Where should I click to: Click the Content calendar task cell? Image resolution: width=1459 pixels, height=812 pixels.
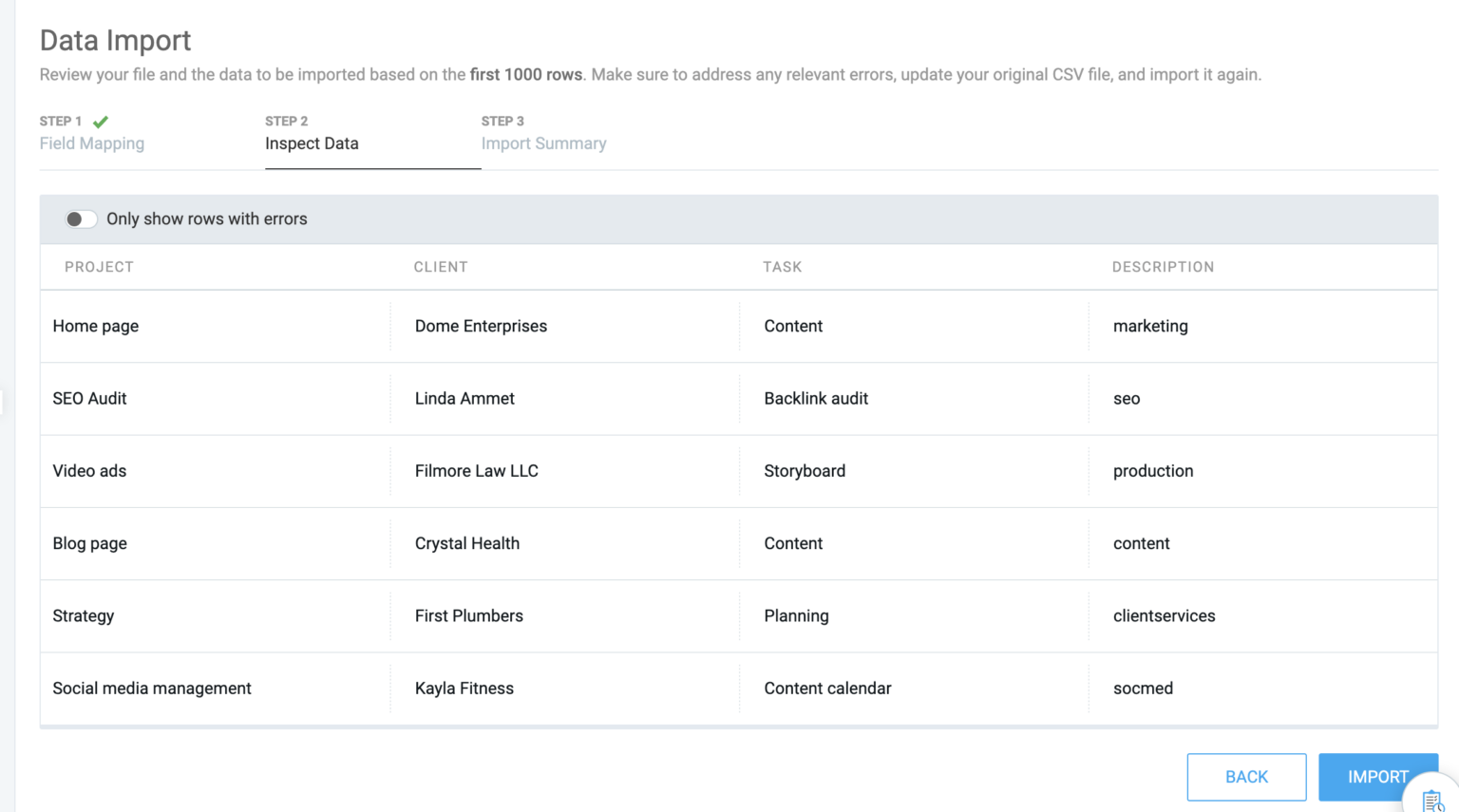coord(914,689)
